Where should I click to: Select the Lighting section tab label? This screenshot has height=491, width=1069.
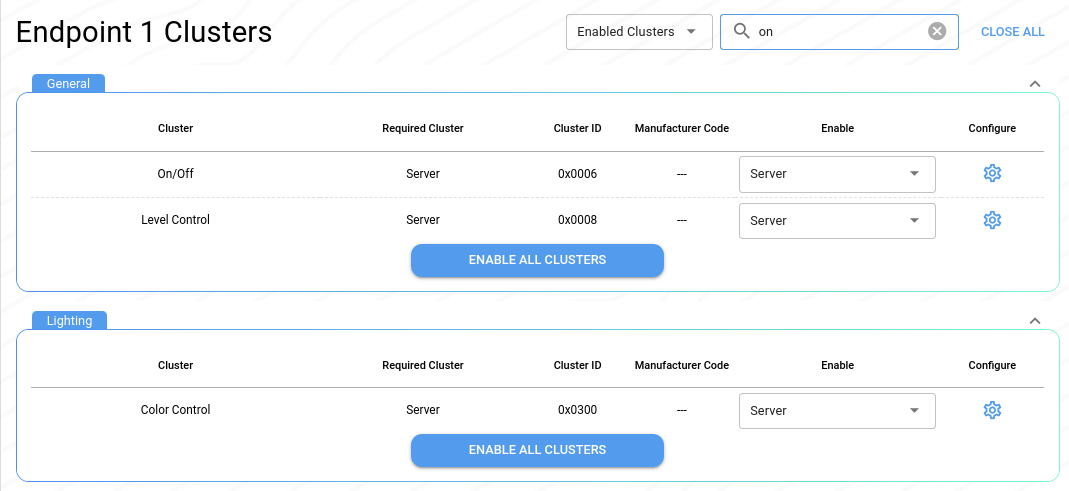pyautogui.click(x=70, y=321)
